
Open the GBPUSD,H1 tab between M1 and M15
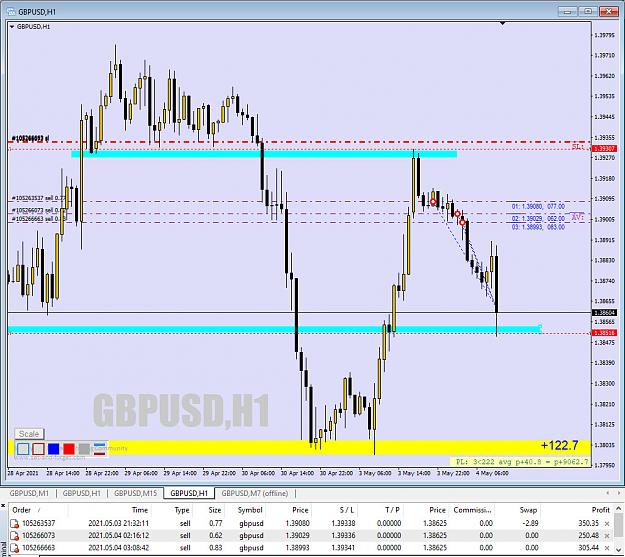82,493
